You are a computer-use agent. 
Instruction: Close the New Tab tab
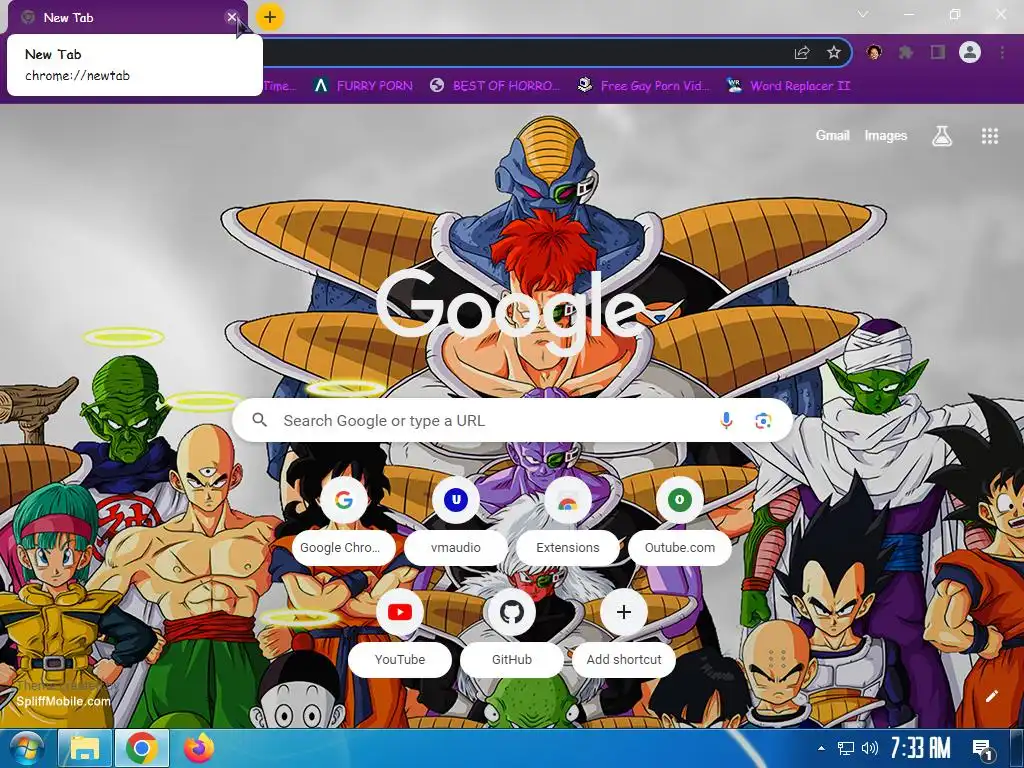[231, 17]
